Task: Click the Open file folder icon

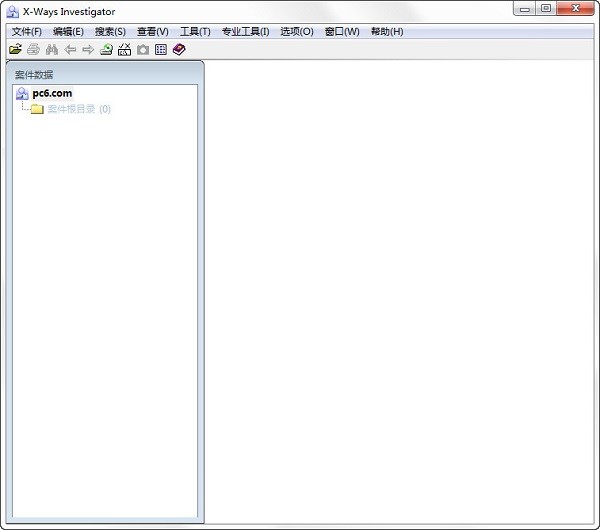Action: click(15, 49)
